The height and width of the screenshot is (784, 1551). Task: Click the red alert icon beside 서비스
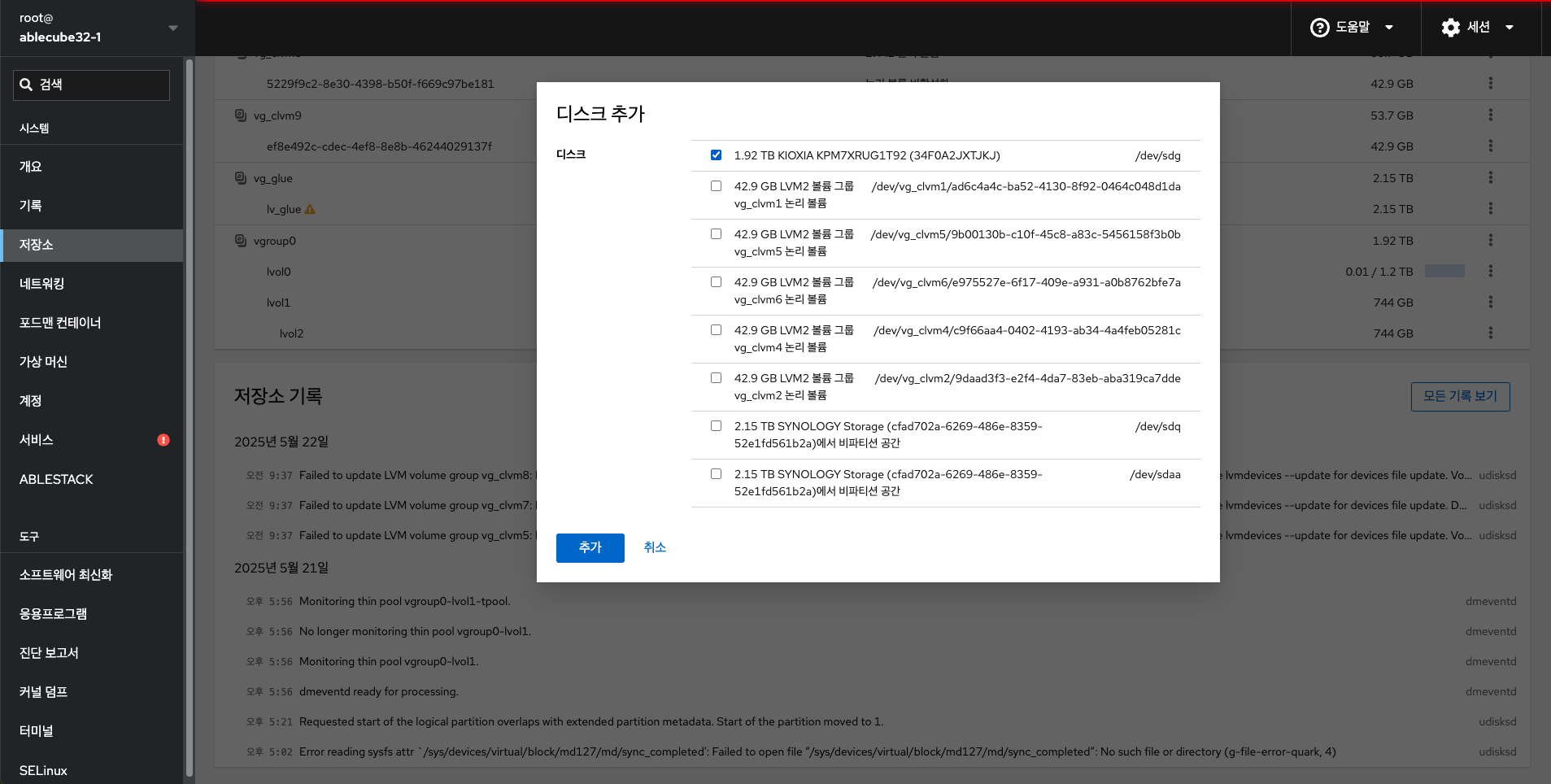pos(163,440)
